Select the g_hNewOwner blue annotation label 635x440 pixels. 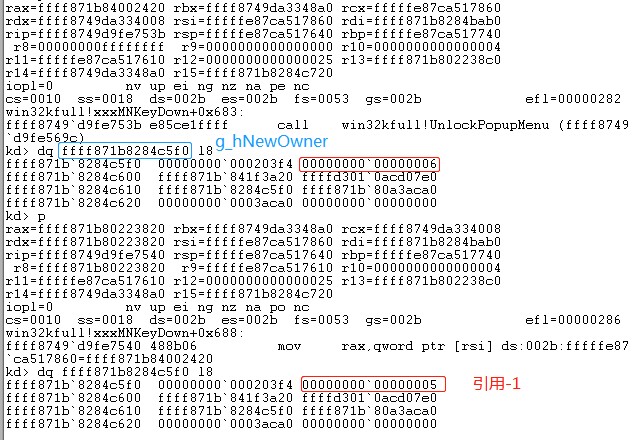[271, 141]
